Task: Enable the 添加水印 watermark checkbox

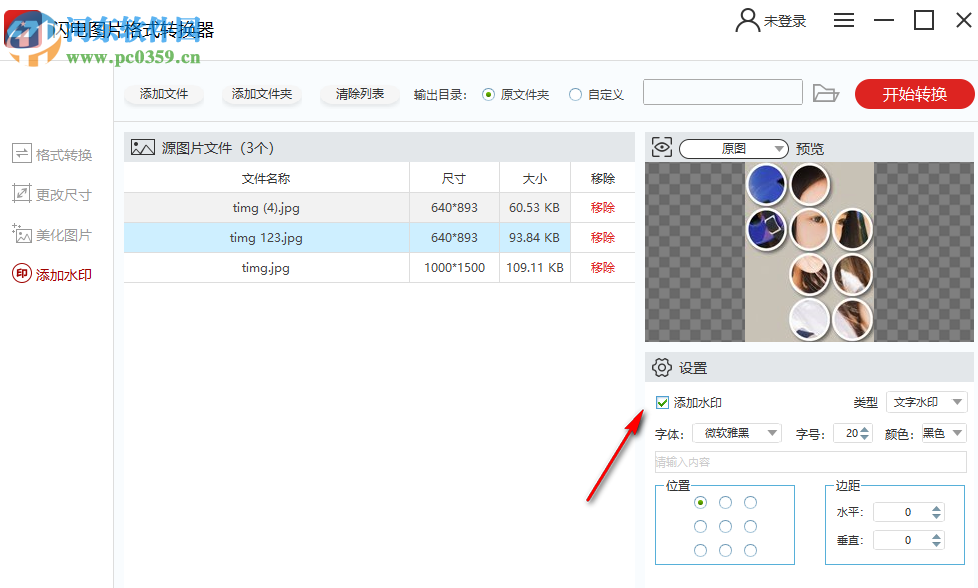Action: point(662,402)
